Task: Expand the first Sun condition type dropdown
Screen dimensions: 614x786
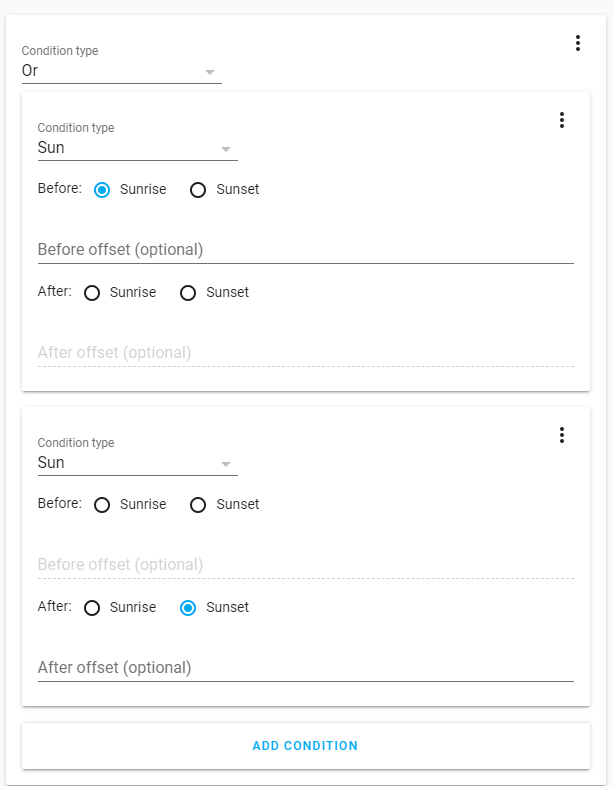Action: pyautogui.click(x=225, y=149)
